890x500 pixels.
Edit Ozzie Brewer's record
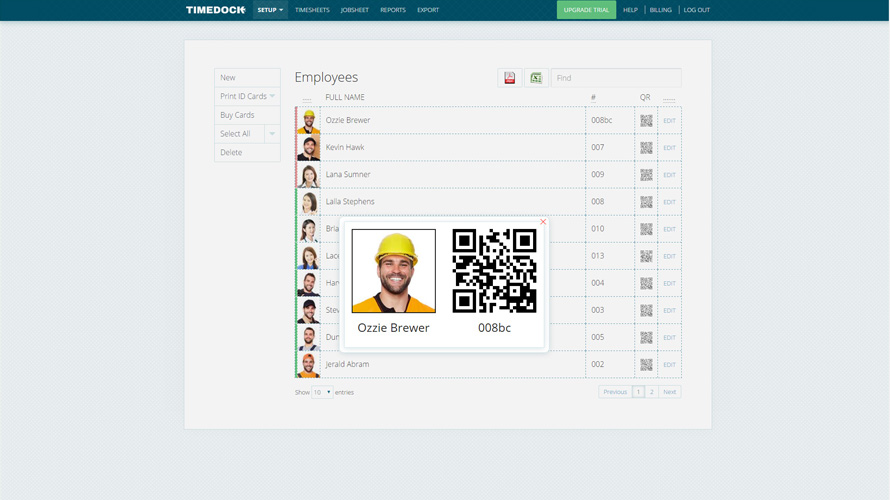(670, 121)
